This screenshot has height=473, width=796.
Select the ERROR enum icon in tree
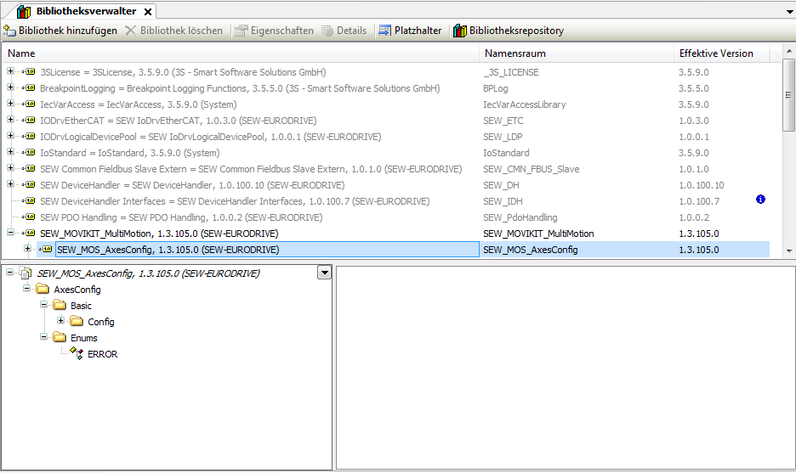point(76,354)
